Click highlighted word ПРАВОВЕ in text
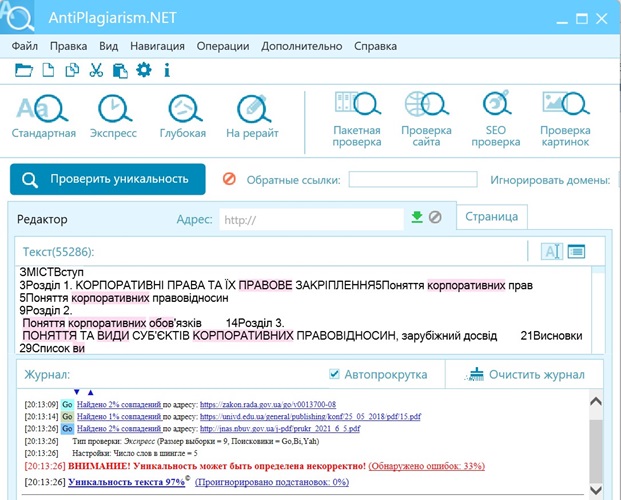This screenshot has height=500, width=621. click(265, 285)
